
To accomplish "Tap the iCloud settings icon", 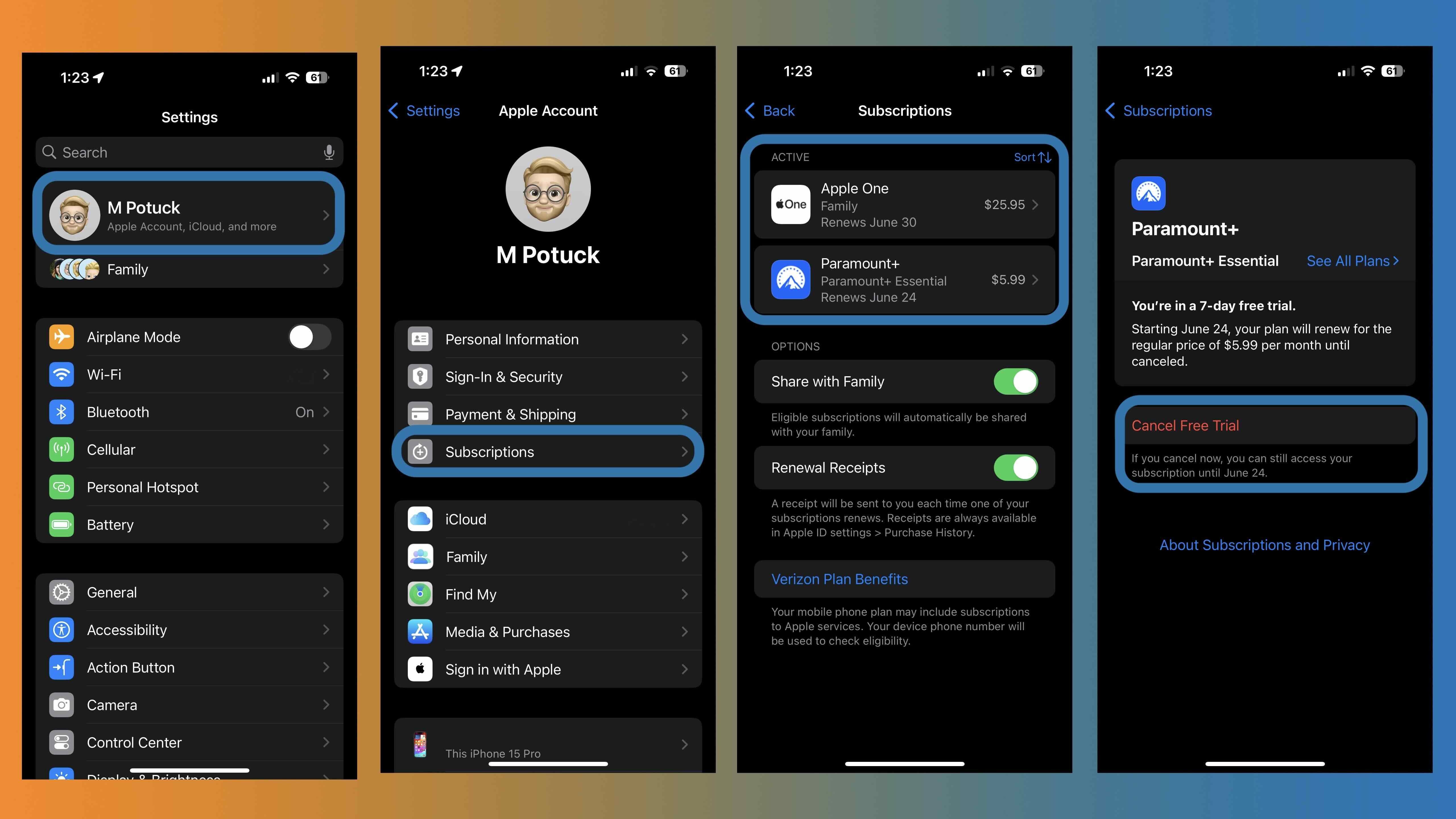I will (421, 518).
